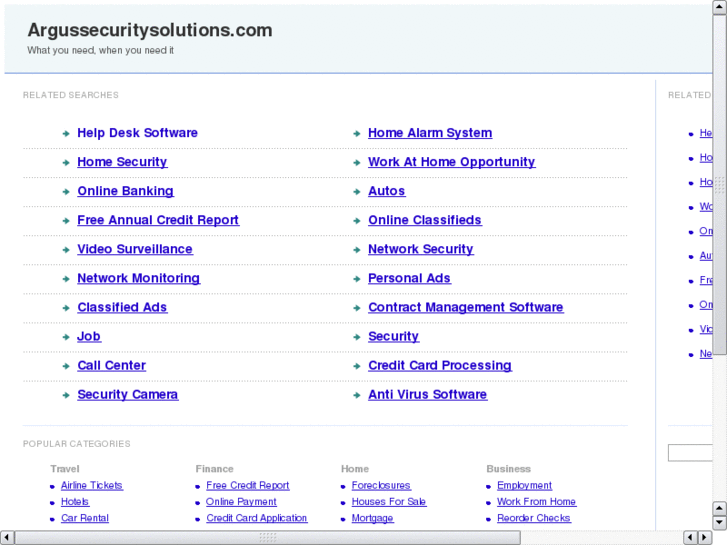Visit the Foreclosures category link
727x545 pixels.
tap(381, 486)
